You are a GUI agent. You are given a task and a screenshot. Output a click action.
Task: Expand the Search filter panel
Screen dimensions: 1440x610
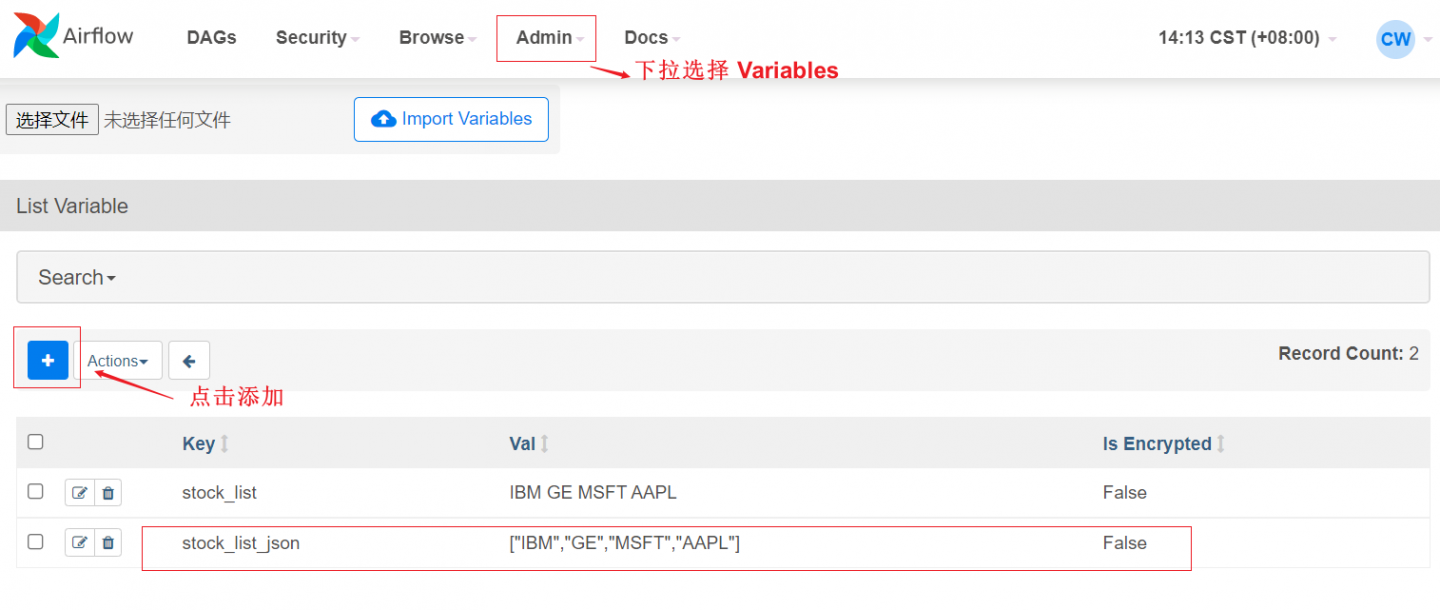pyautogui.click(x=76, y=277)
